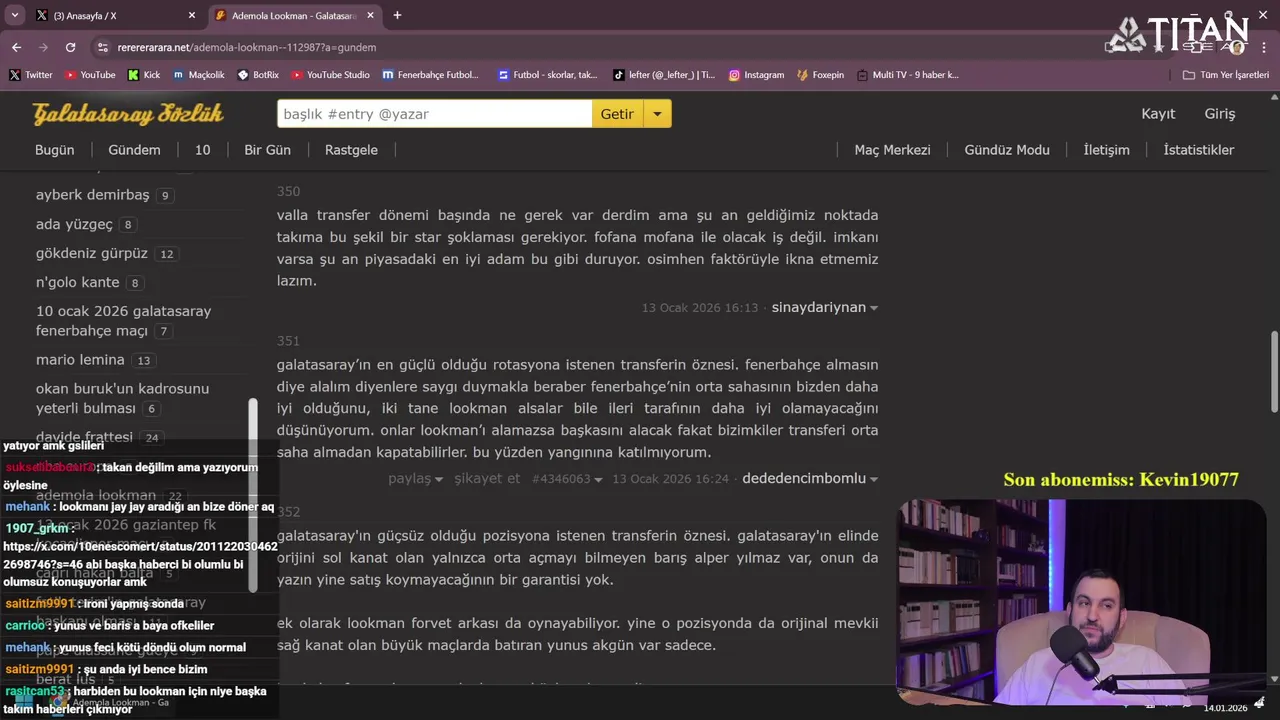Image resolution: width=1280 pixels, height=720 pixels.
Task: Close the Anasayfa / X tab
Action: pyautogui.click(x=192, y=15)
